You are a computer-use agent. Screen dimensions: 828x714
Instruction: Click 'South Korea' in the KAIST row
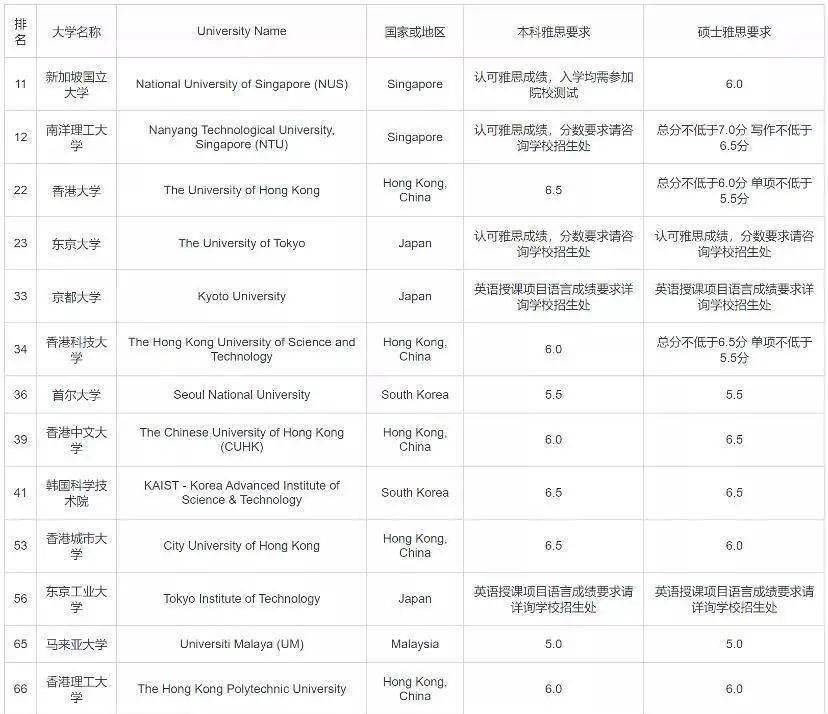pos(415,492)
